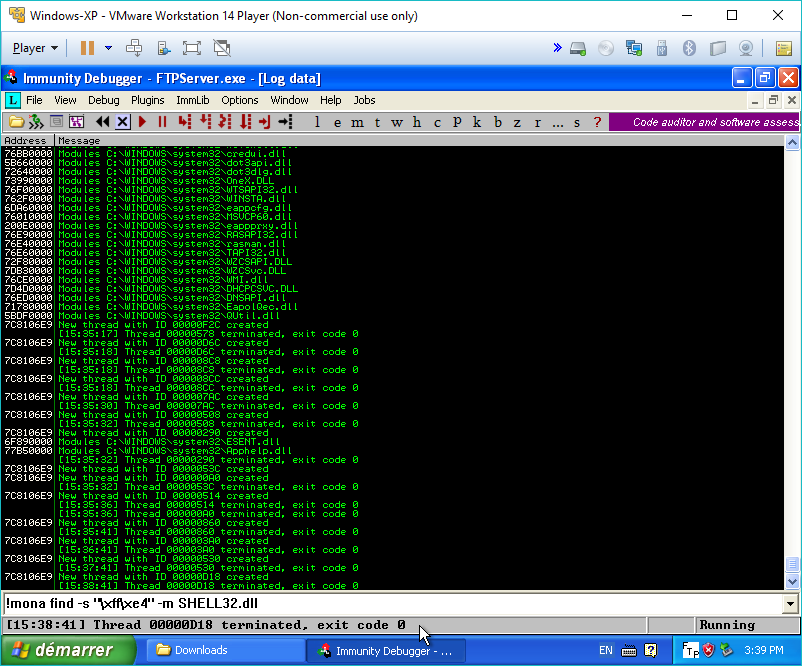Open the ImmLib menu
Viewport: 802px width, 666px height.
point(192,100)
